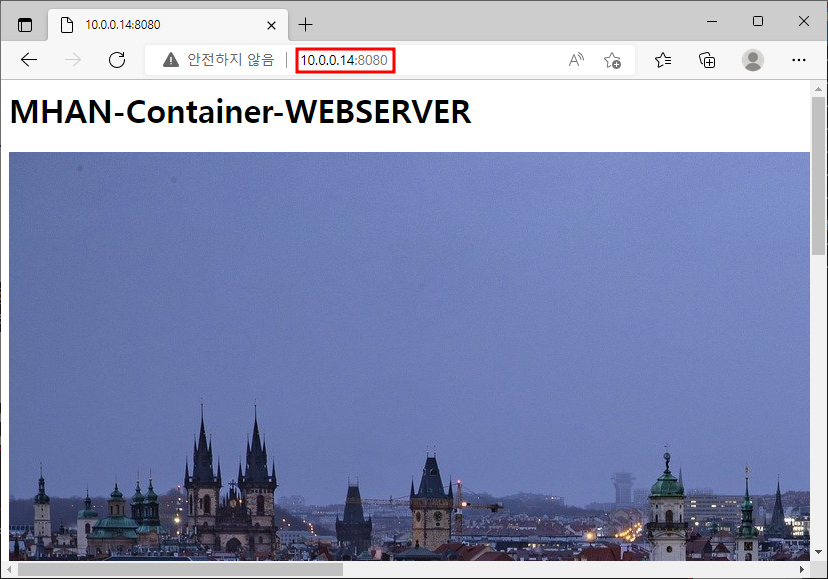Open a new tab with plus button

(x=305, y=24)
